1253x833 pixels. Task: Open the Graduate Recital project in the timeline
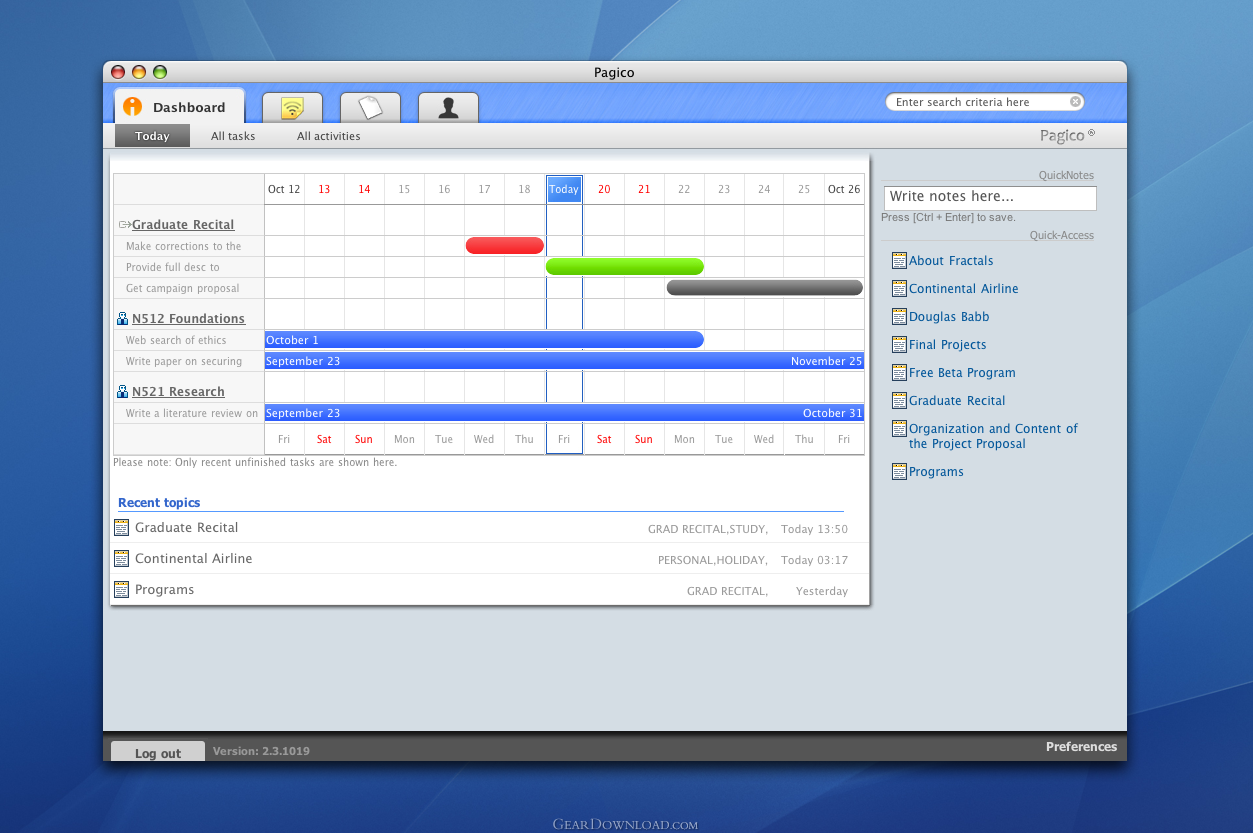tap(183, 225)
